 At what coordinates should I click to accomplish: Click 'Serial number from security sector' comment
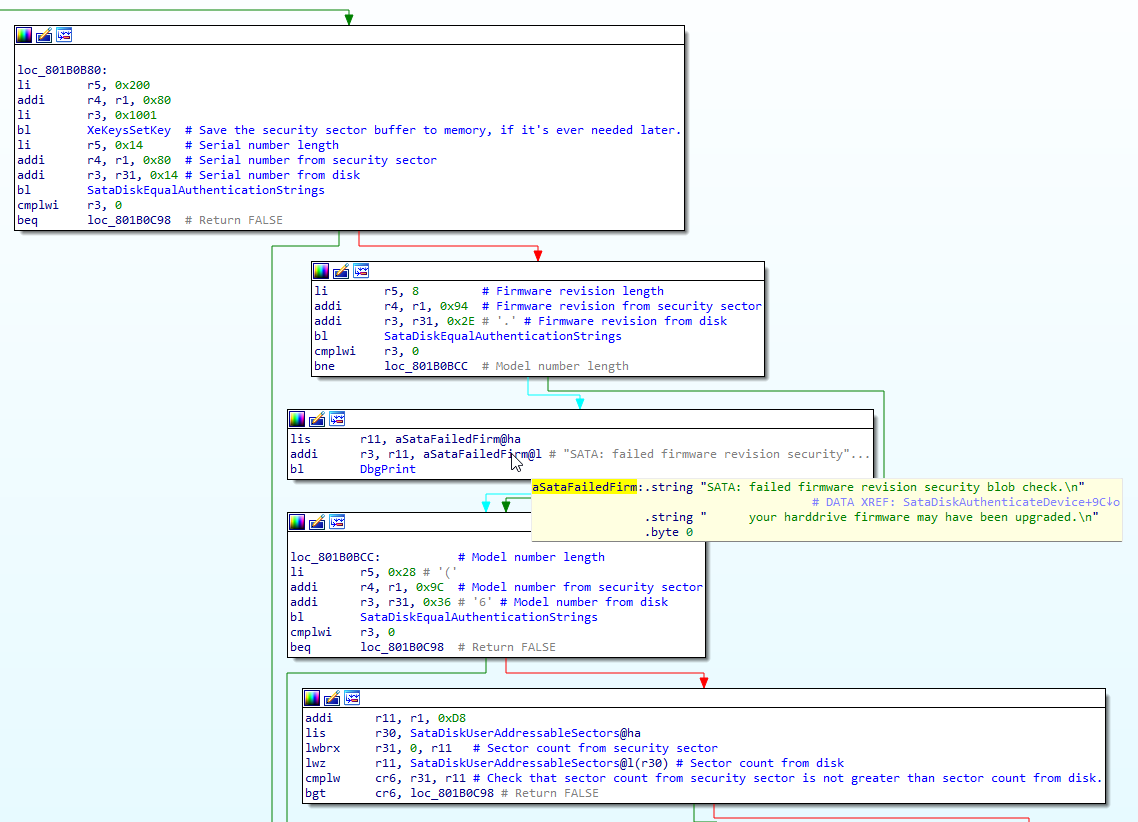311,160
